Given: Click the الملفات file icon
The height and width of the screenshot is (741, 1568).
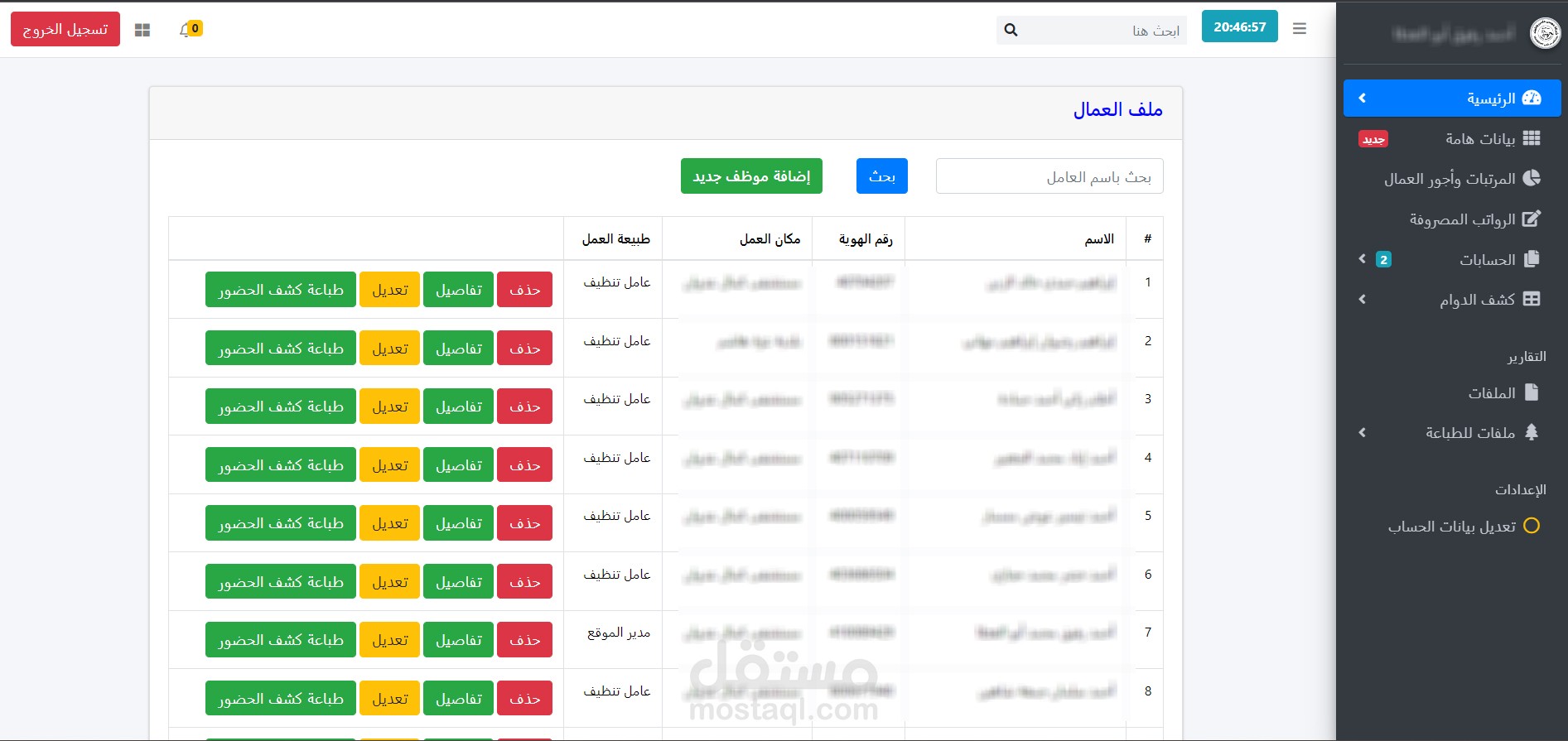Looking at the screenshot, I should tap(1532, 392).
